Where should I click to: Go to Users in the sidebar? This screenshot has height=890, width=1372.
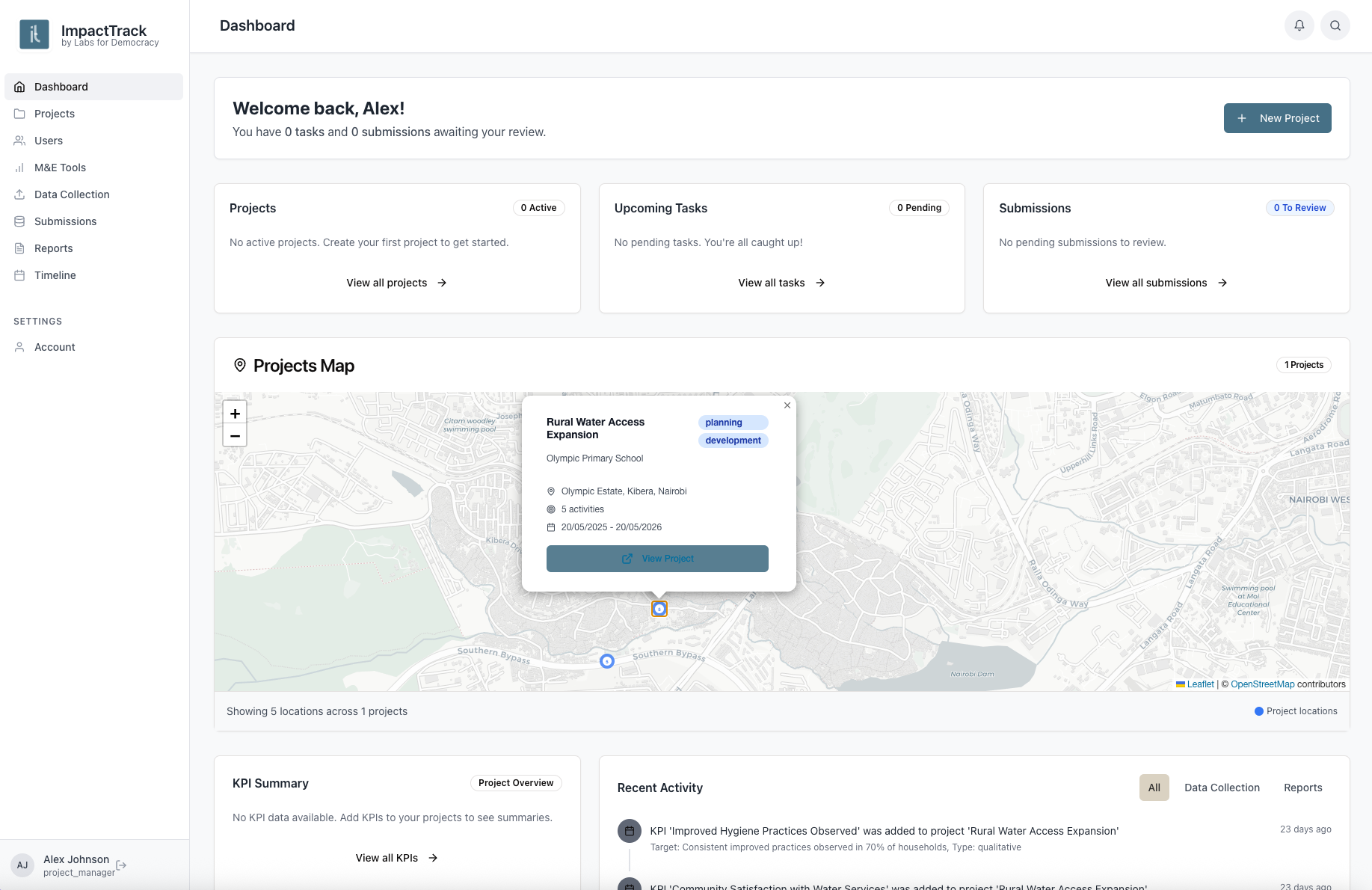click(x=93, y=141)
